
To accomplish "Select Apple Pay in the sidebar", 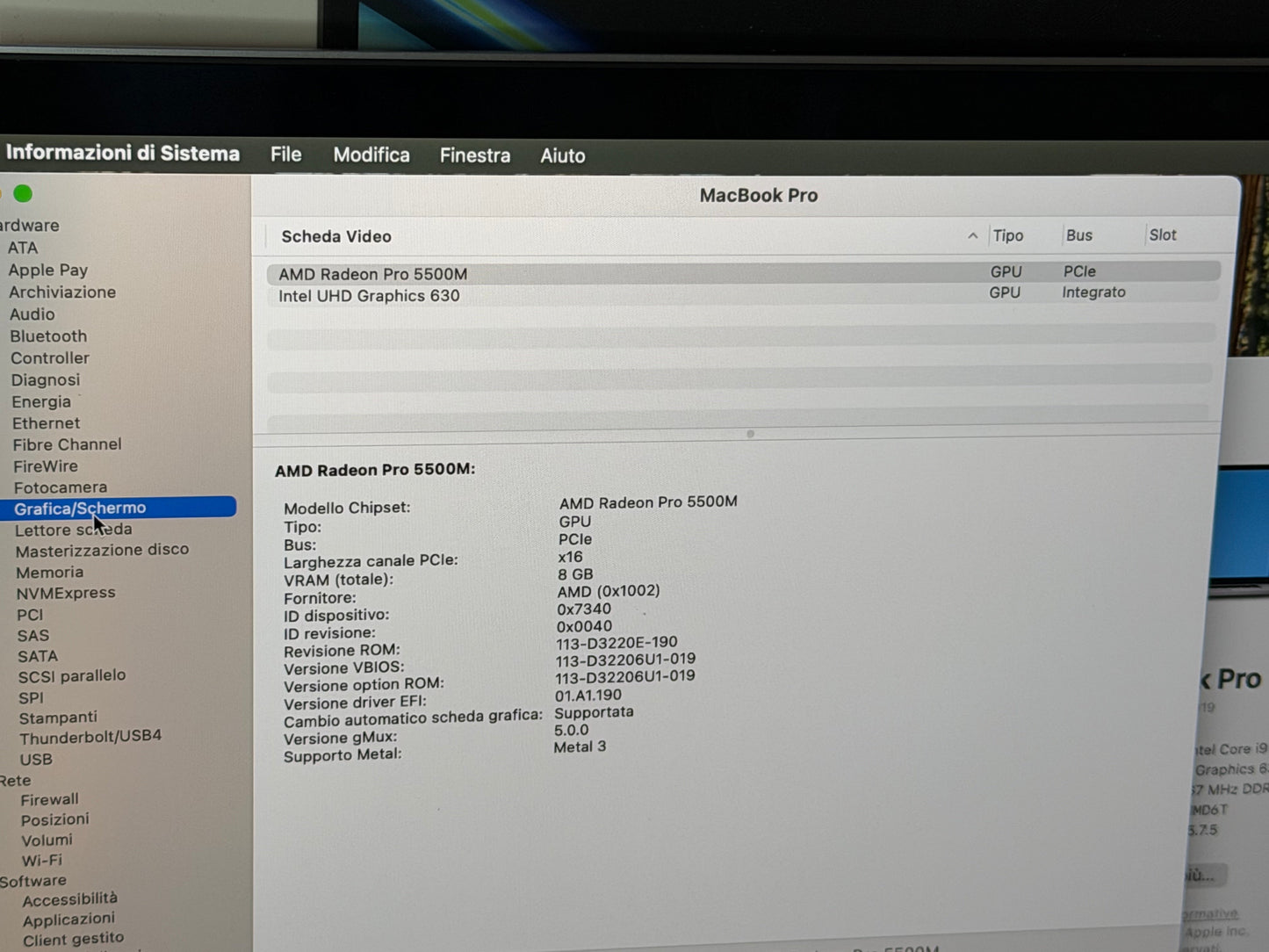I will (48, 270).
